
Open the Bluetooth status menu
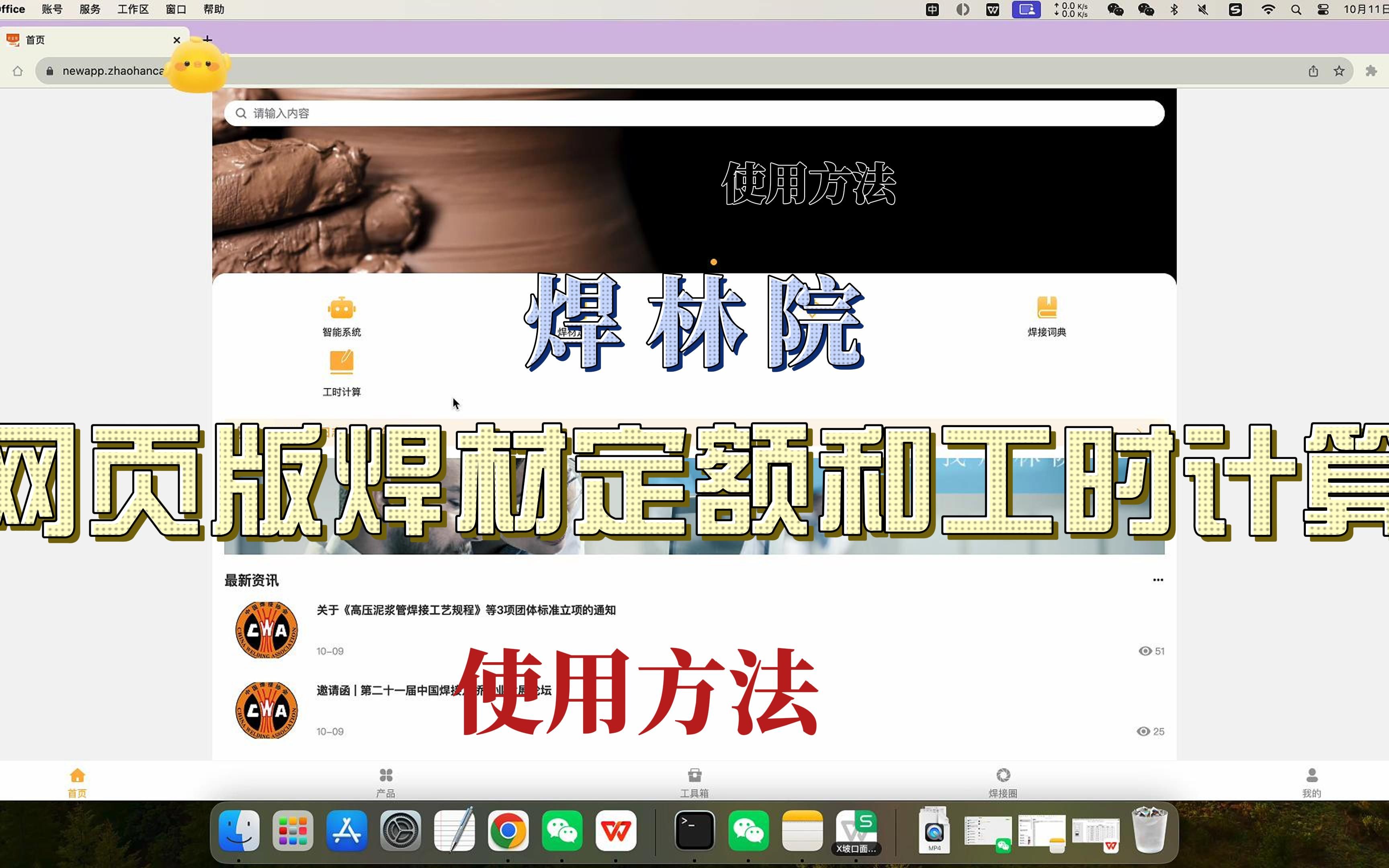[1174, 10]
